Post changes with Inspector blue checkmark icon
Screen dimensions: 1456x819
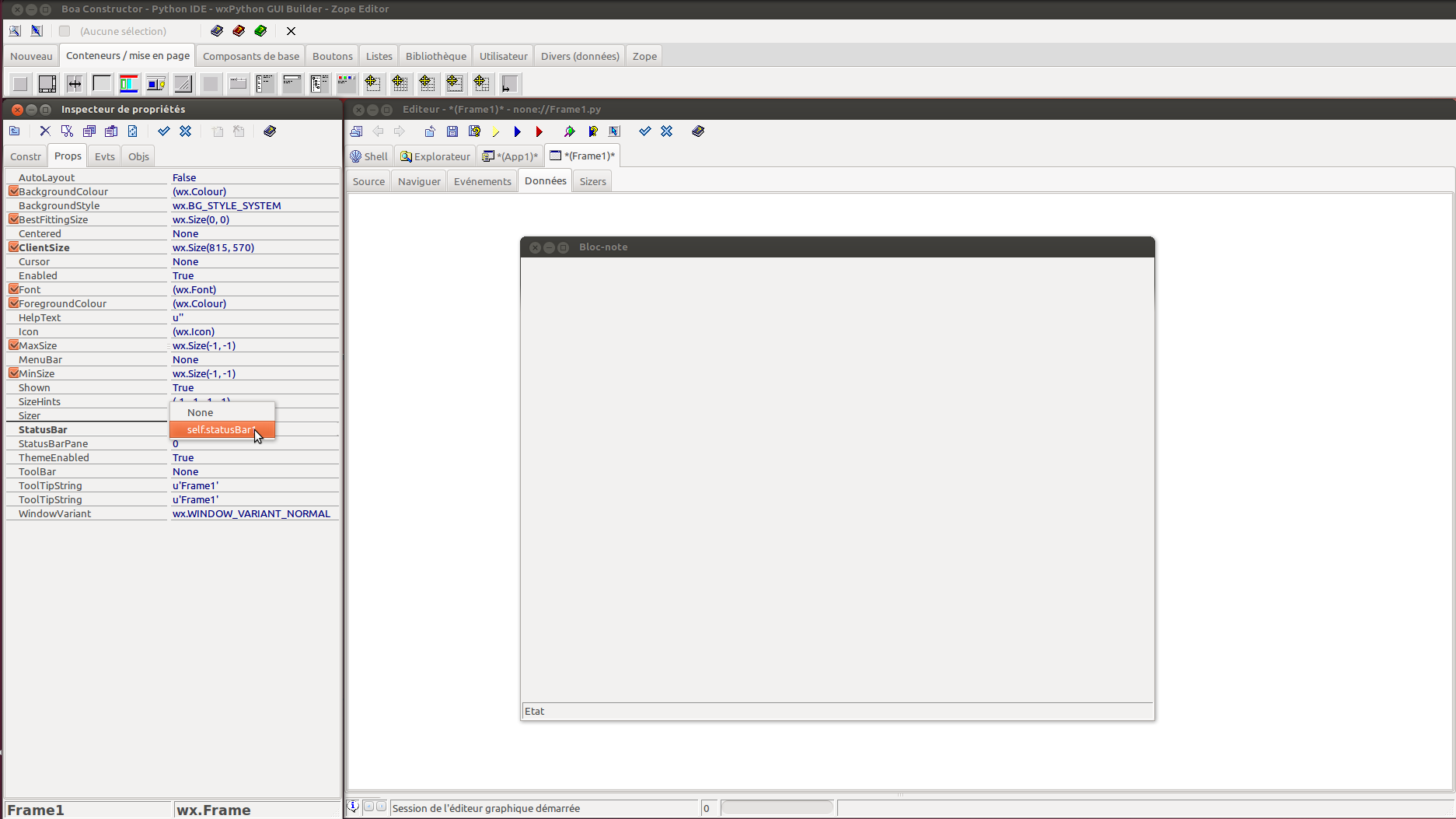pyautogui.click(x=163, y=131)
